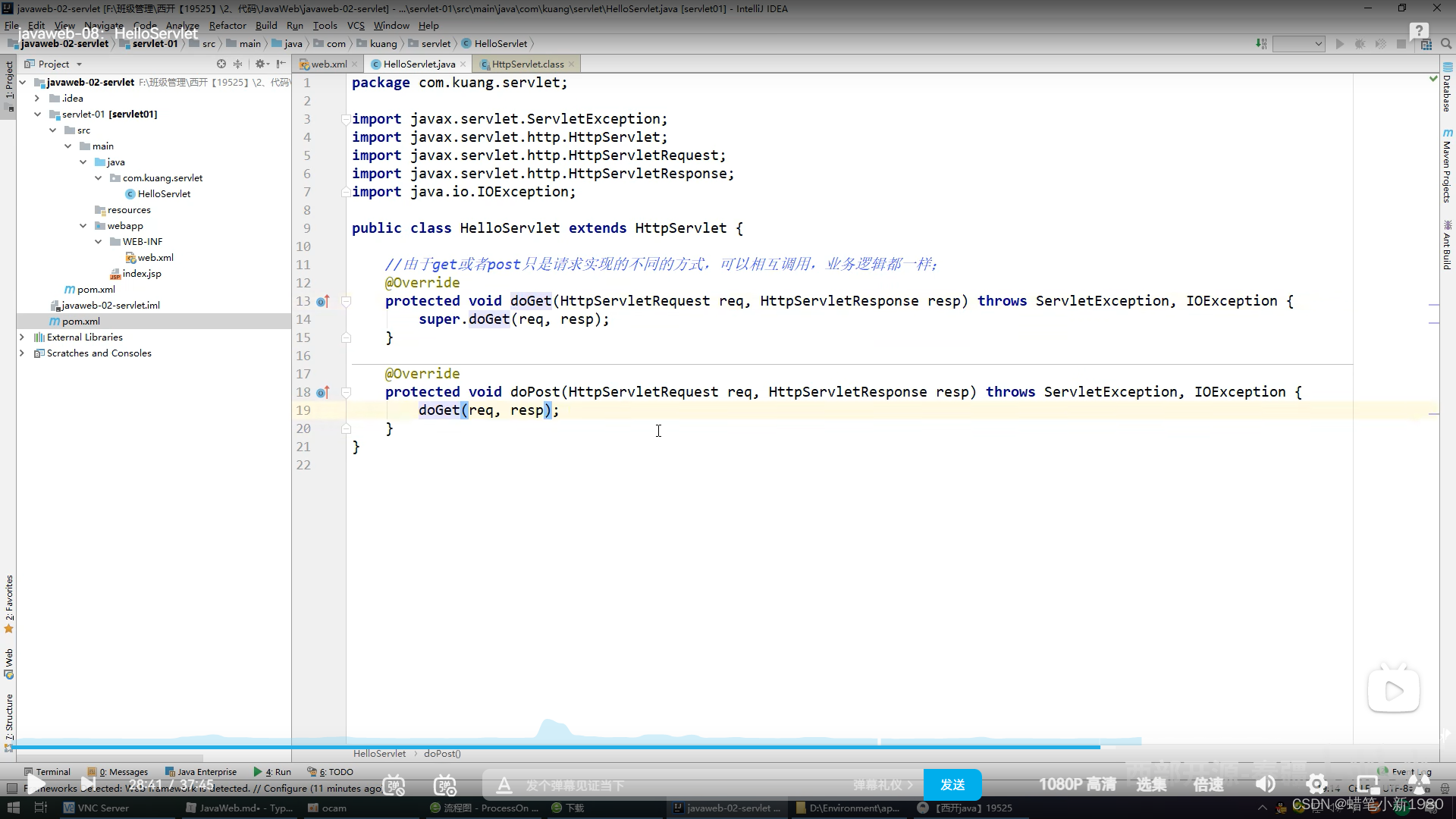This screenshot has width=1456, height=819.
Task: Open the Project Structure icon
Action: point(1426,44)
